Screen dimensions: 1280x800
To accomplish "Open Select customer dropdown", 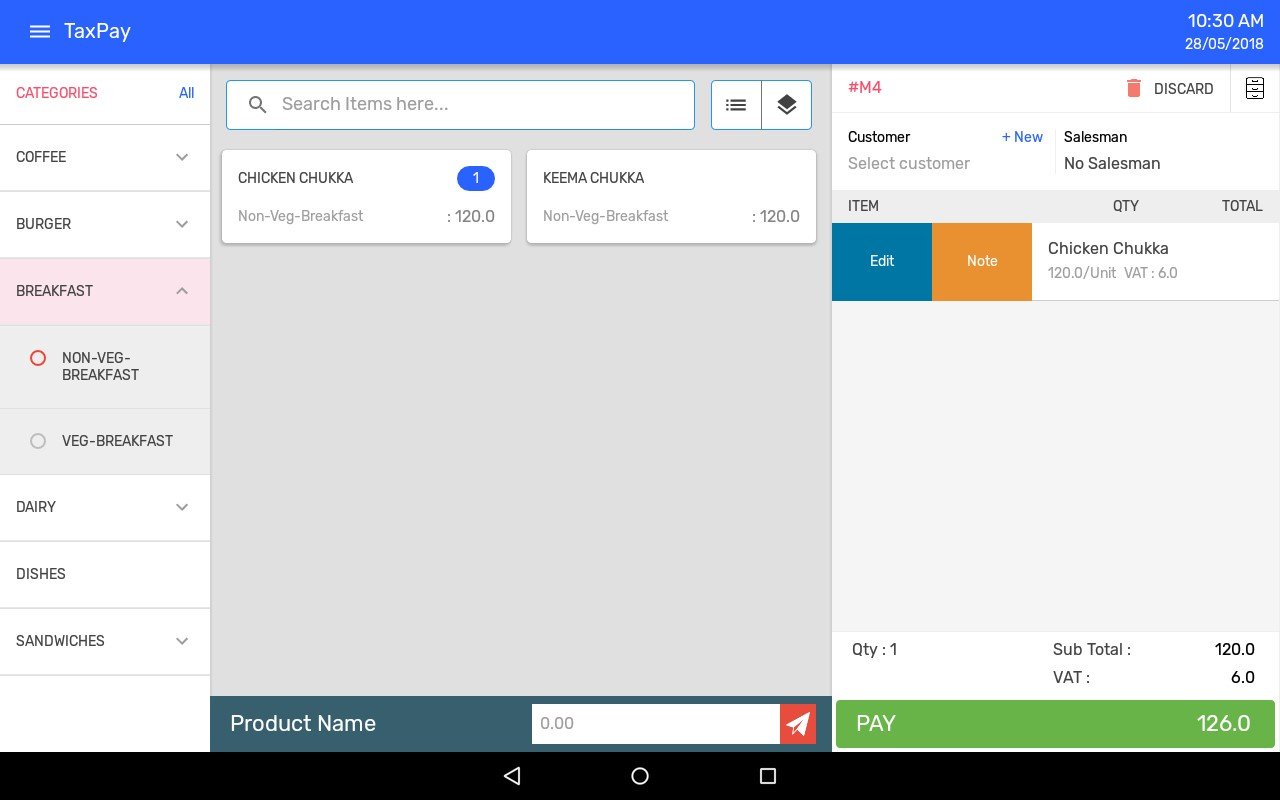I will [909, 164].
